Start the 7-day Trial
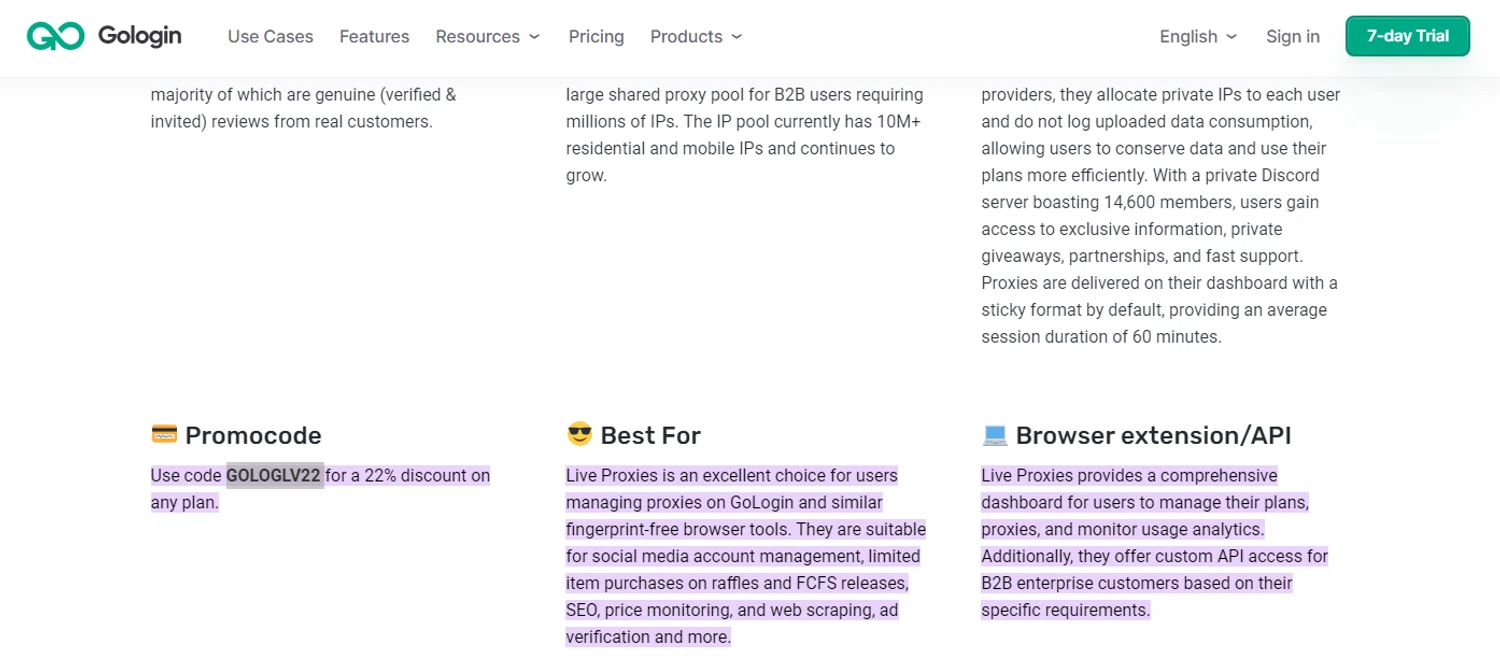The image size is (1500, 669). click(x=1407, y=36)
